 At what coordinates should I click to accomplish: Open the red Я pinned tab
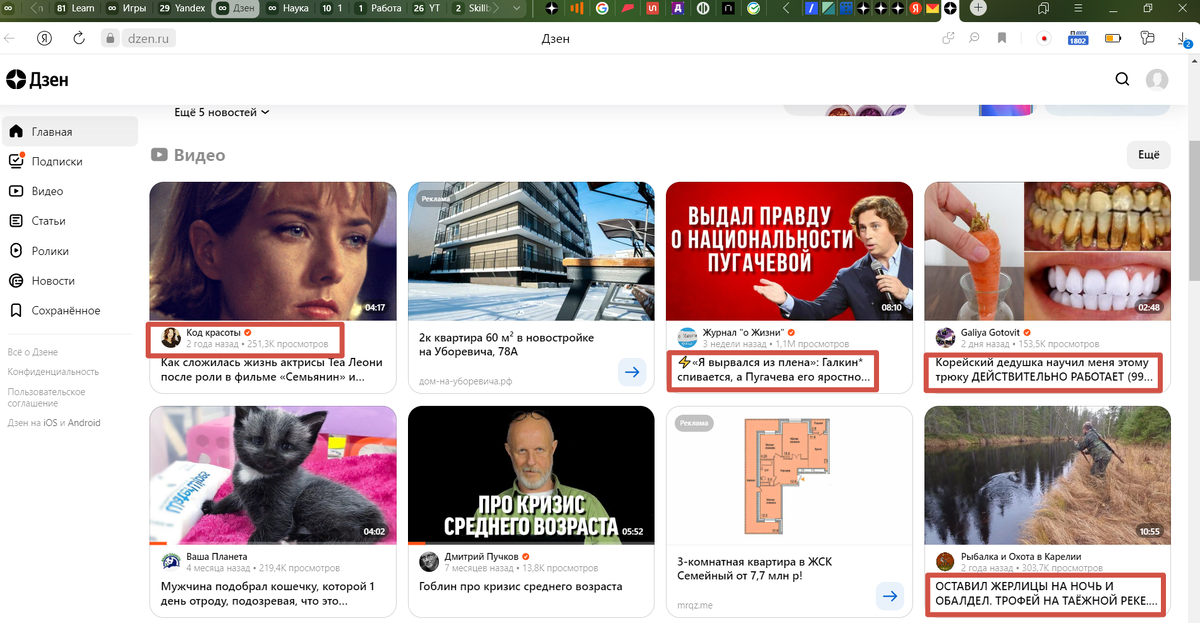tap(916, 8)
